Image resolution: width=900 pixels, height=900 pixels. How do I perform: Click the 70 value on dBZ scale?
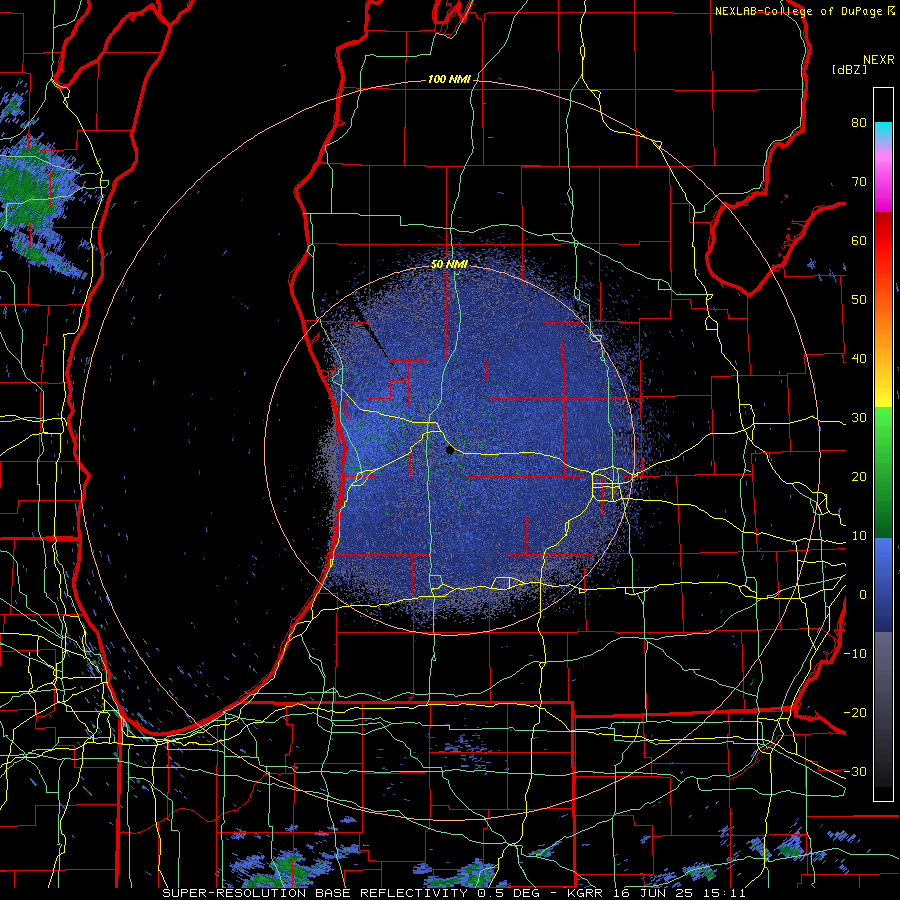[859, 181]
